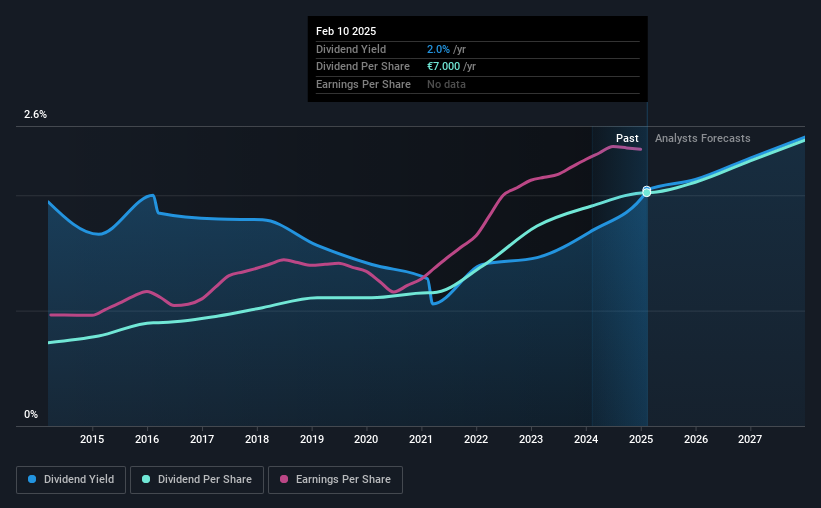Viewport: 821px width, 508px height.
Task: Select the 2024 x-axis year label
Action: (586, 439)
